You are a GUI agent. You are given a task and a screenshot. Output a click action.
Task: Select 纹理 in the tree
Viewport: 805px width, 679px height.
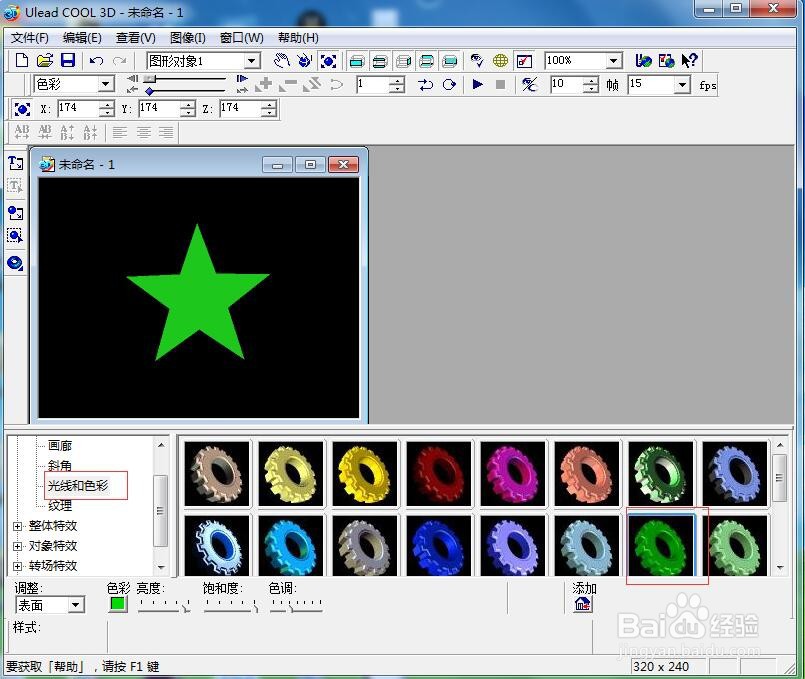pos(60,506)
